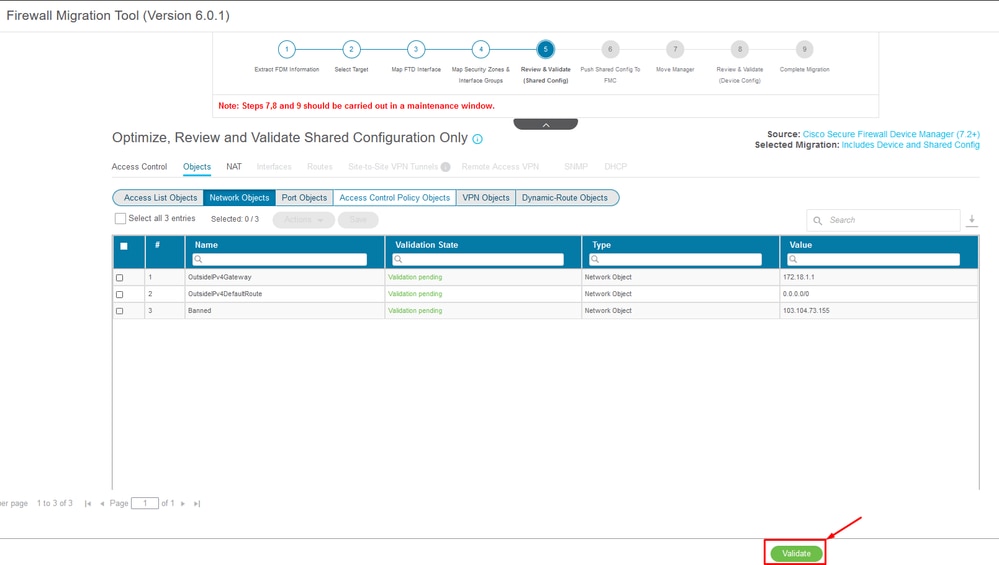
Task: Click step 1 Extract FDM Information circle
Action: (x=287, y=49)
